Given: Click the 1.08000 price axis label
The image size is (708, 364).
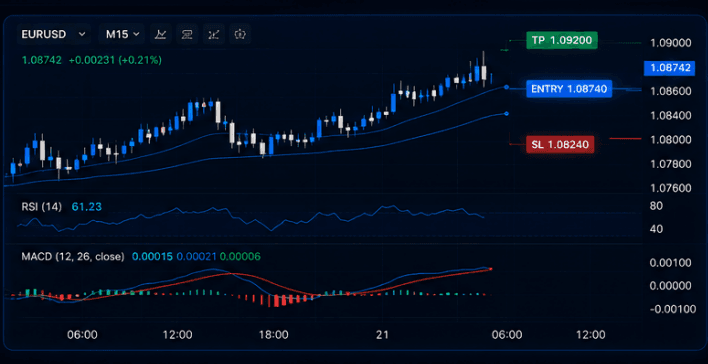Looking at the screenshot, I should tap(671, 140).
